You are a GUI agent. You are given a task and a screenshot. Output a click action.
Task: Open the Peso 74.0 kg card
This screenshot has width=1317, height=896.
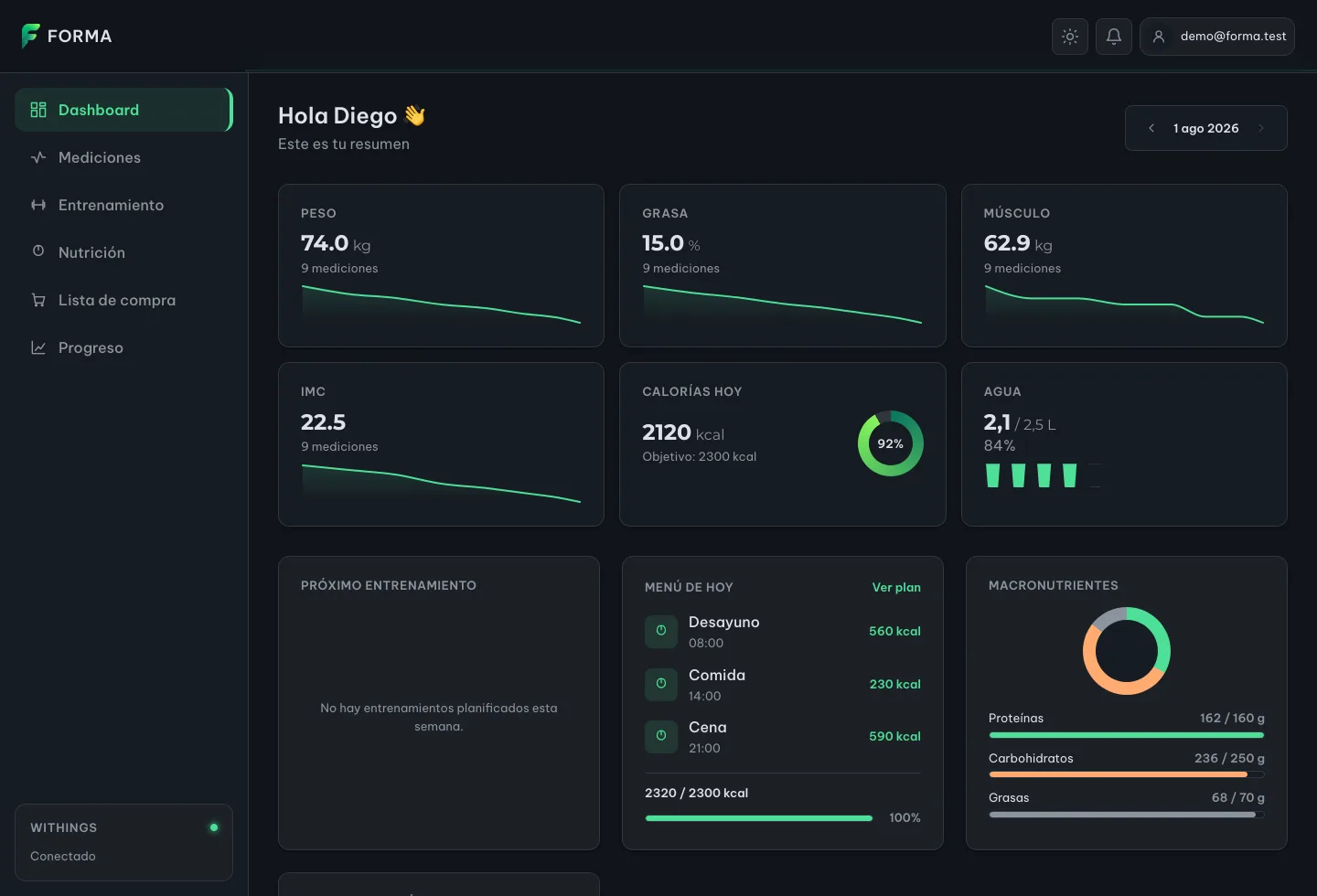(441, 265)
